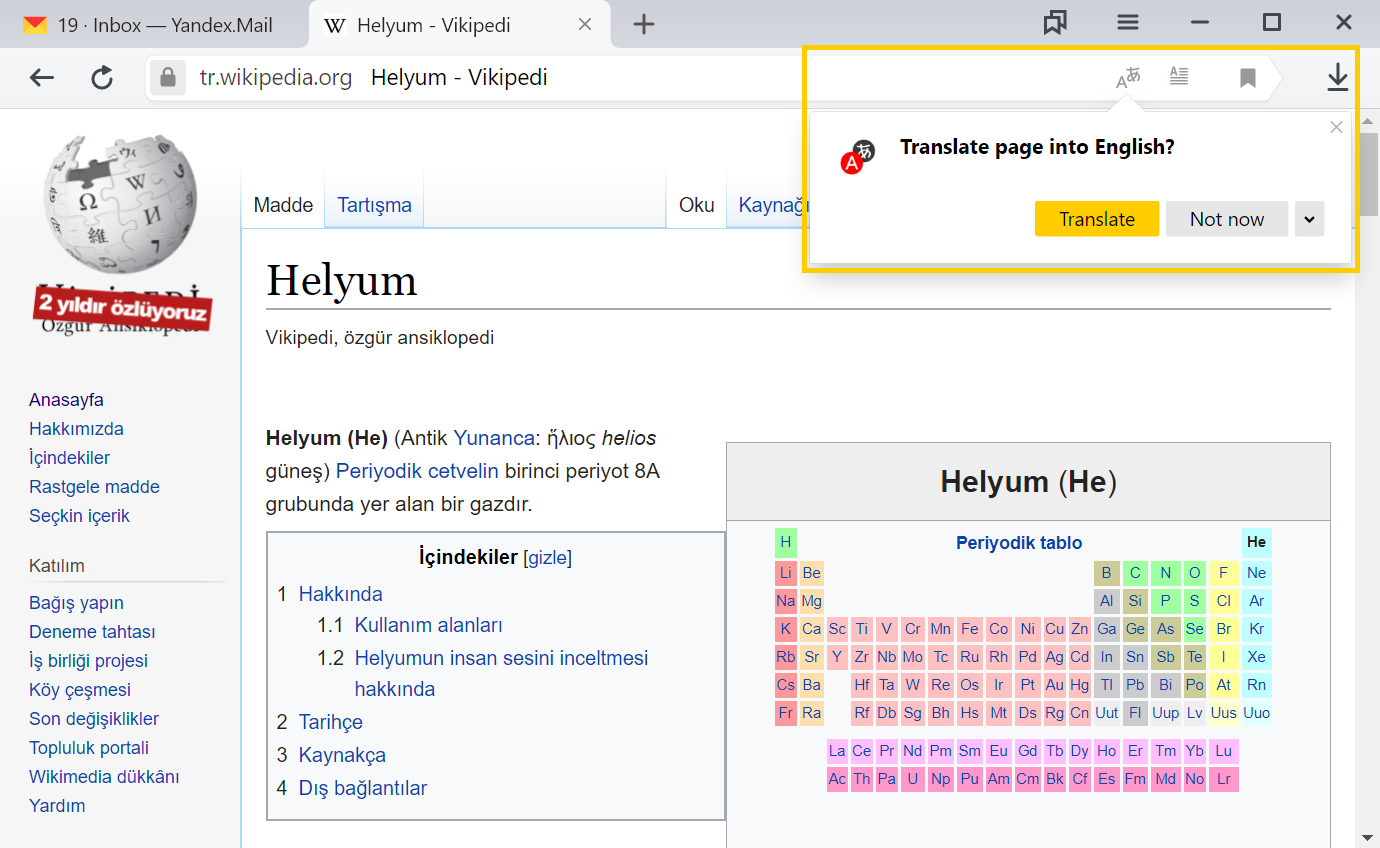
Task: Open the Xe xenon element cell
Action: click(1257, 657)
